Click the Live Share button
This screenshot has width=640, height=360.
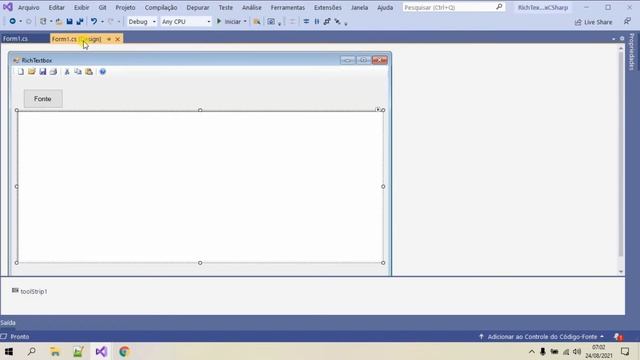(593, 22)
